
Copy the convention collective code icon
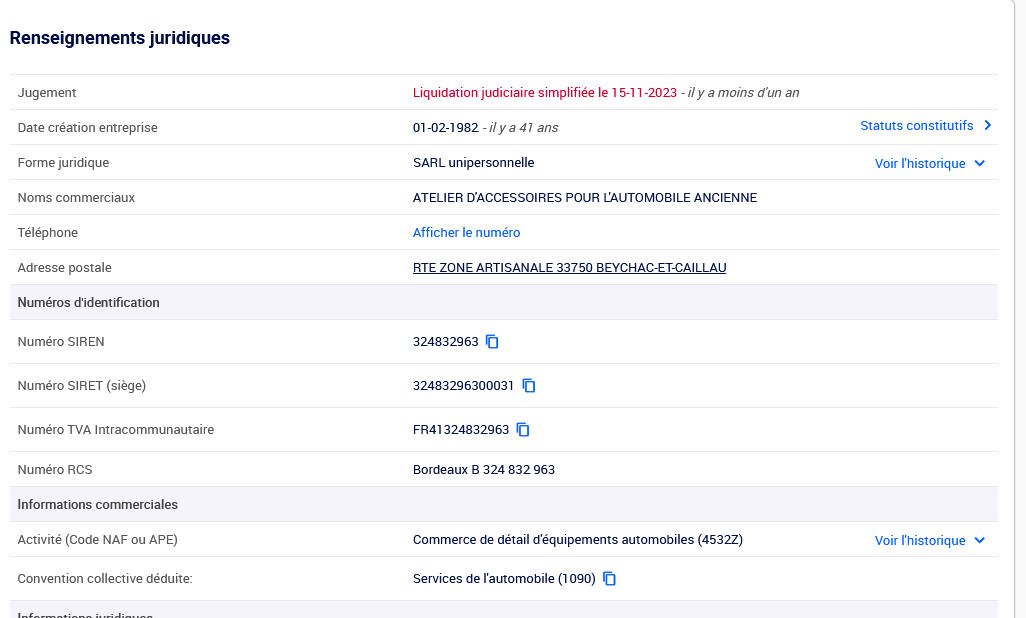pyautogui.click(x=609, y=579)
